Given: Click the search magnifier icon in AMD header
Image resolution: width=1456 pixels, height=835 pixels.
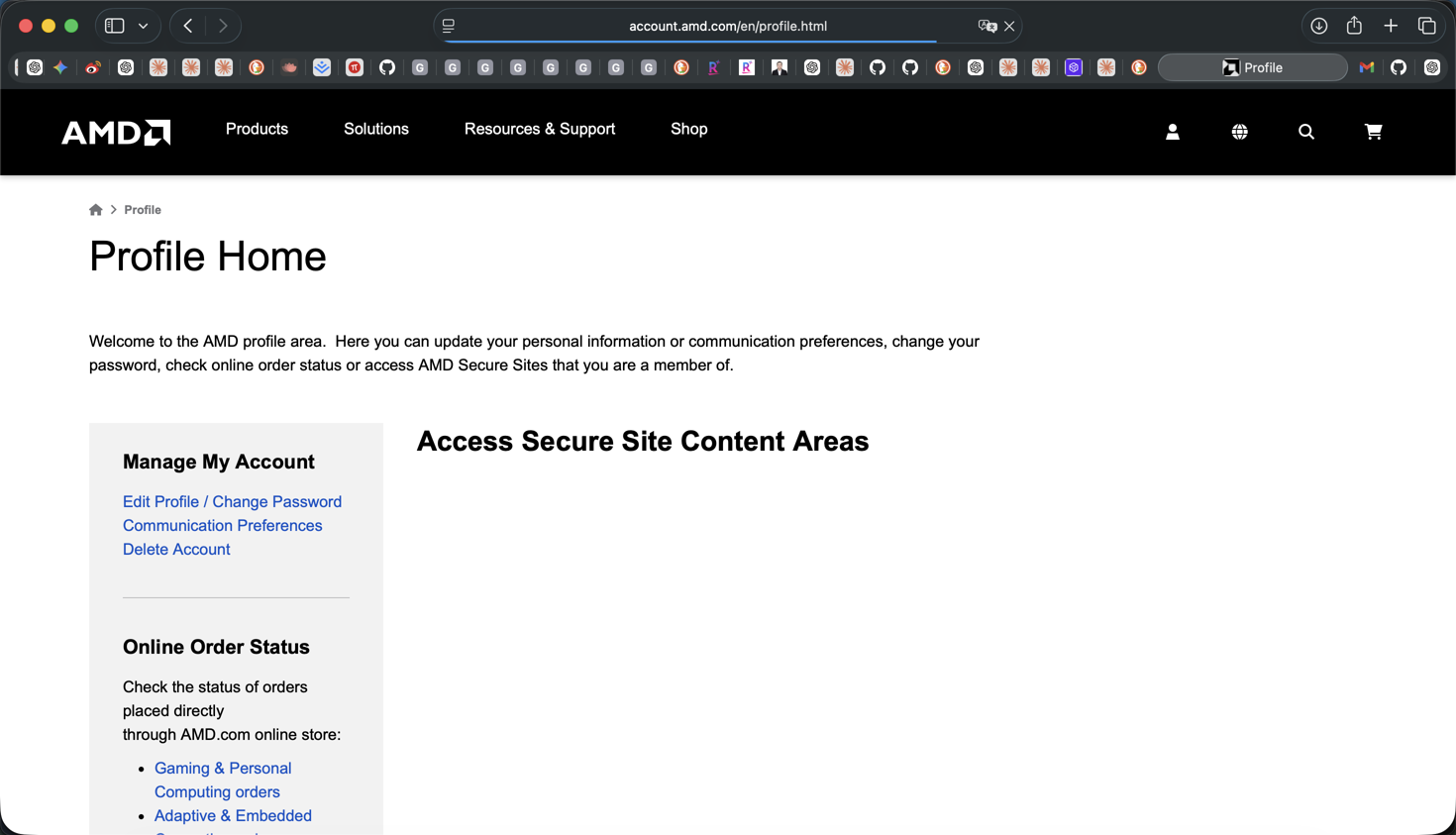Looking at the screenshot, I should point(1306,132).
